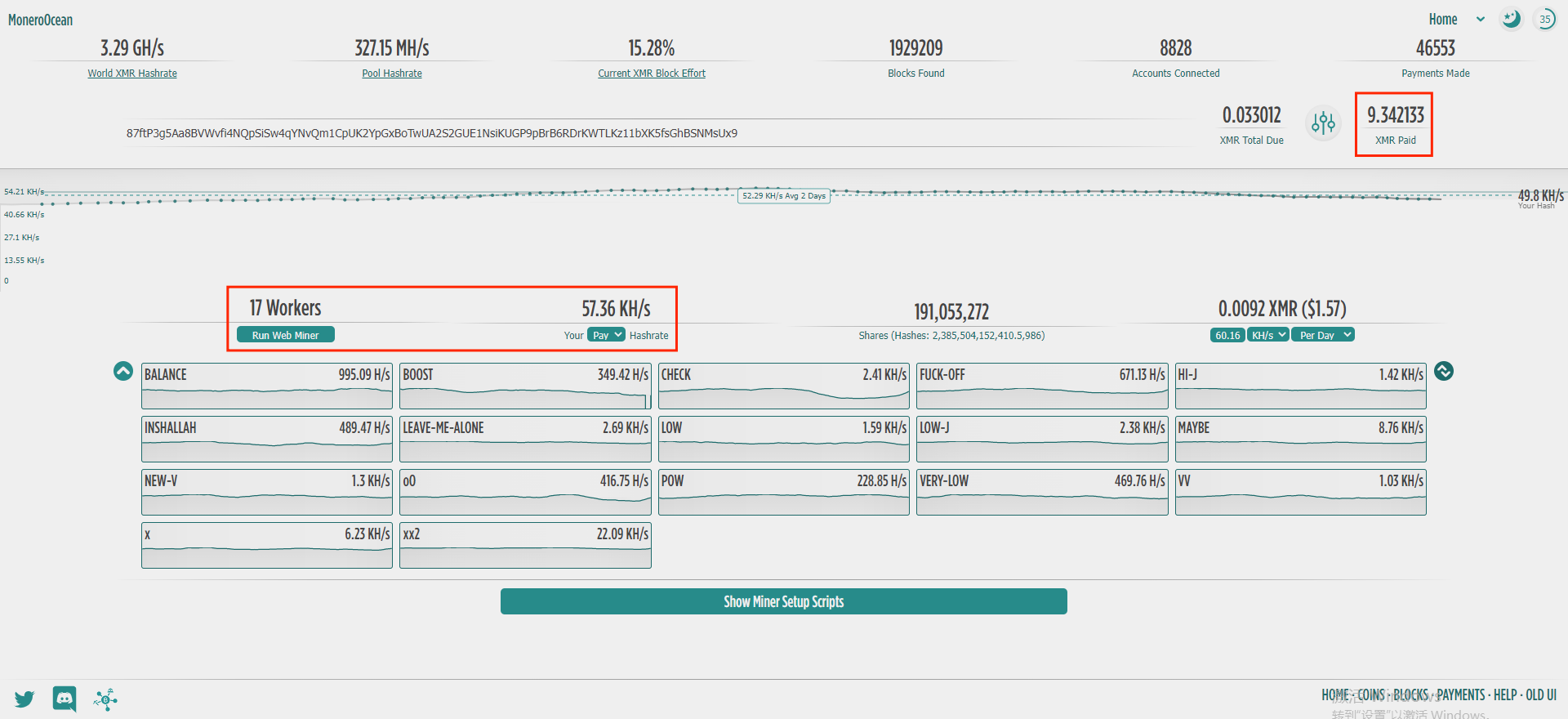Open the VERY-LOW worker card
This screenshot has height=719, width=1568.
1042,493
